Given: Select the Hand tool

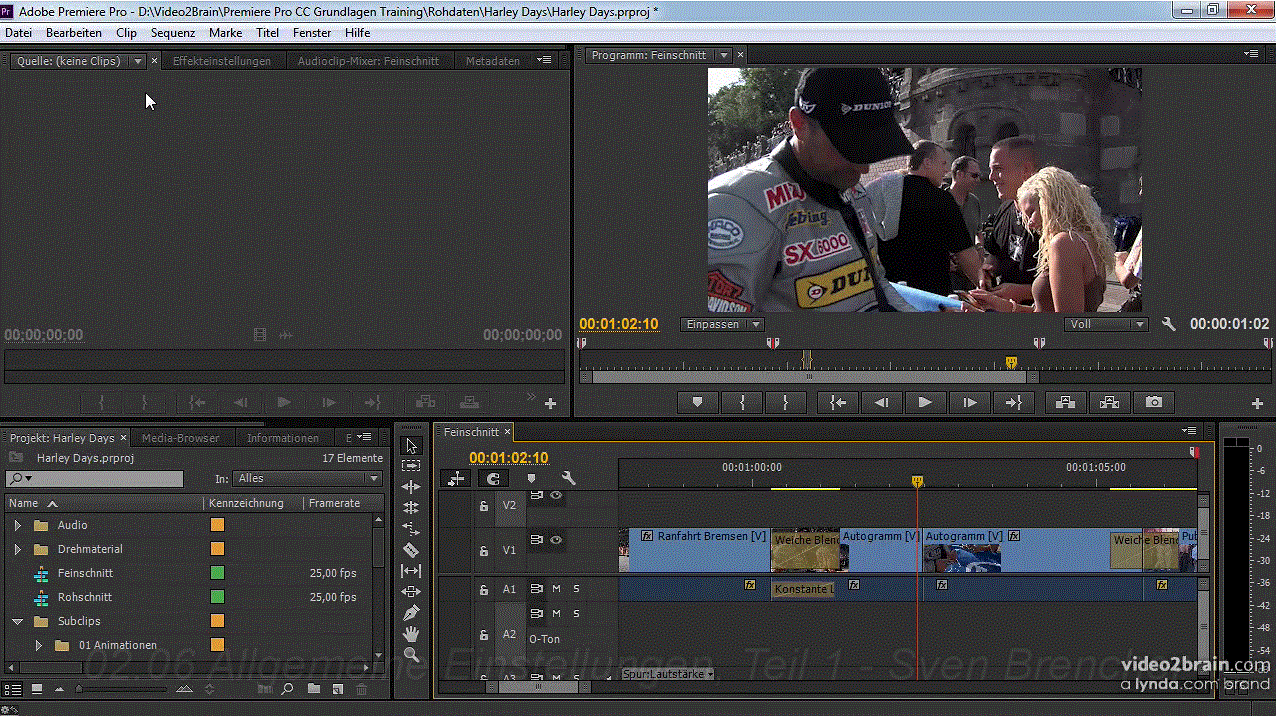Looking at the screenshot, I should coord(411,634).
